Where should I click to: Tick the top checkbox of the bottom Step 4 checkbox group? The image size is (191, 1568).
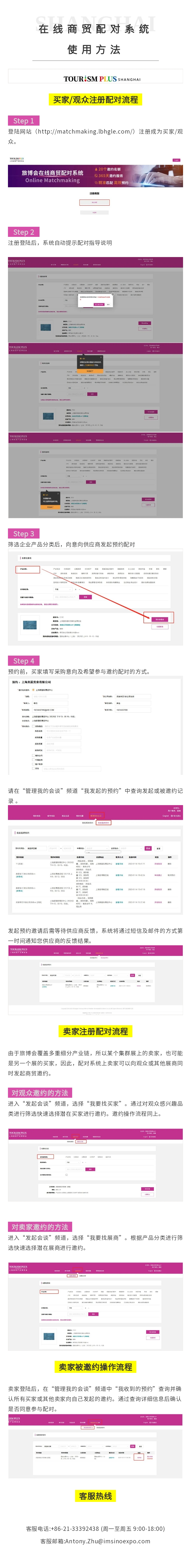[x=33, y=755]
